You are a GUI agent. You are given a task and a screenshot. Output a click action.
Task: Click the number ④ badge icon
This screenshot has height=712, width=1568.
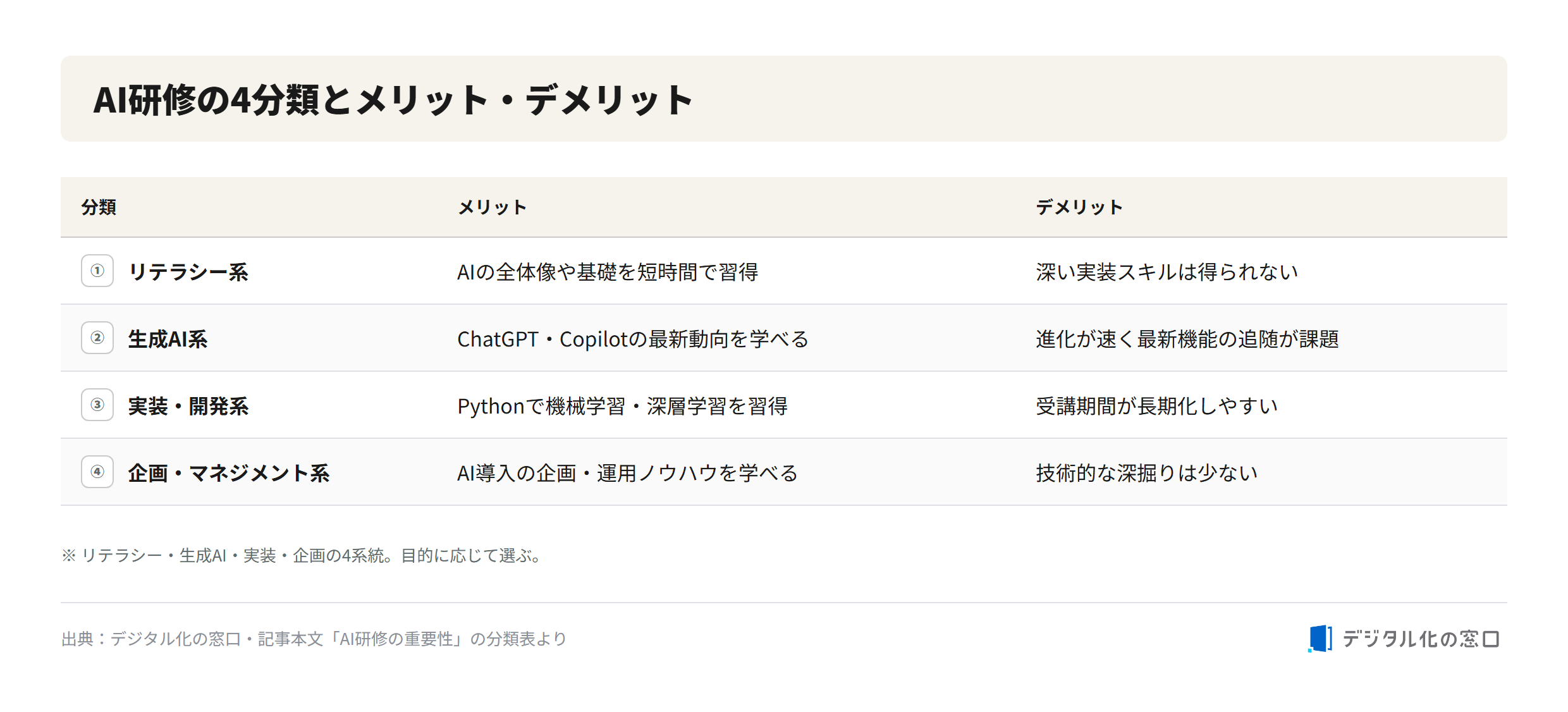(97, 472)
